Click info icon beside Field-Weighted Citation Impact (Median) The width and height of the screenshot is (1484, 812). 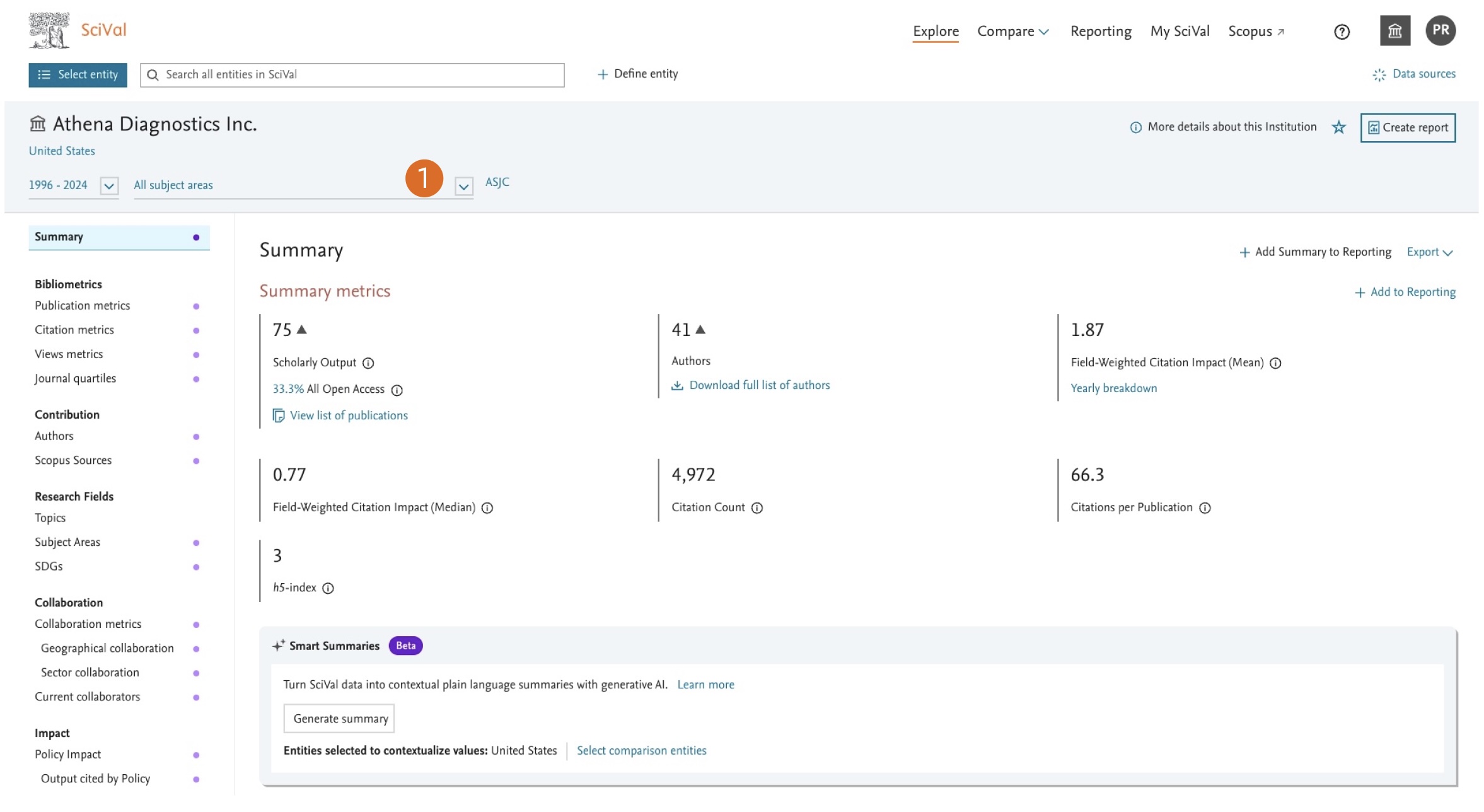(487, 508)
